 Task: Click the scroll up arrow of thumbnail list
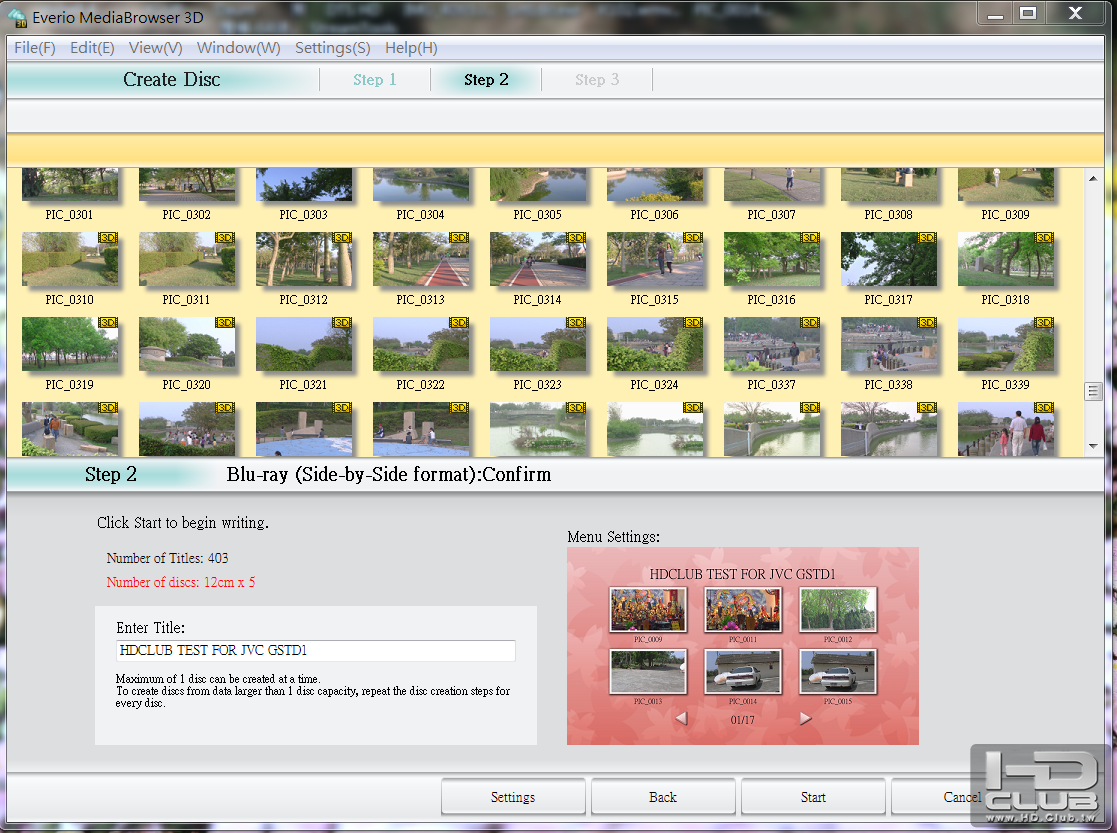(1093, 178)
